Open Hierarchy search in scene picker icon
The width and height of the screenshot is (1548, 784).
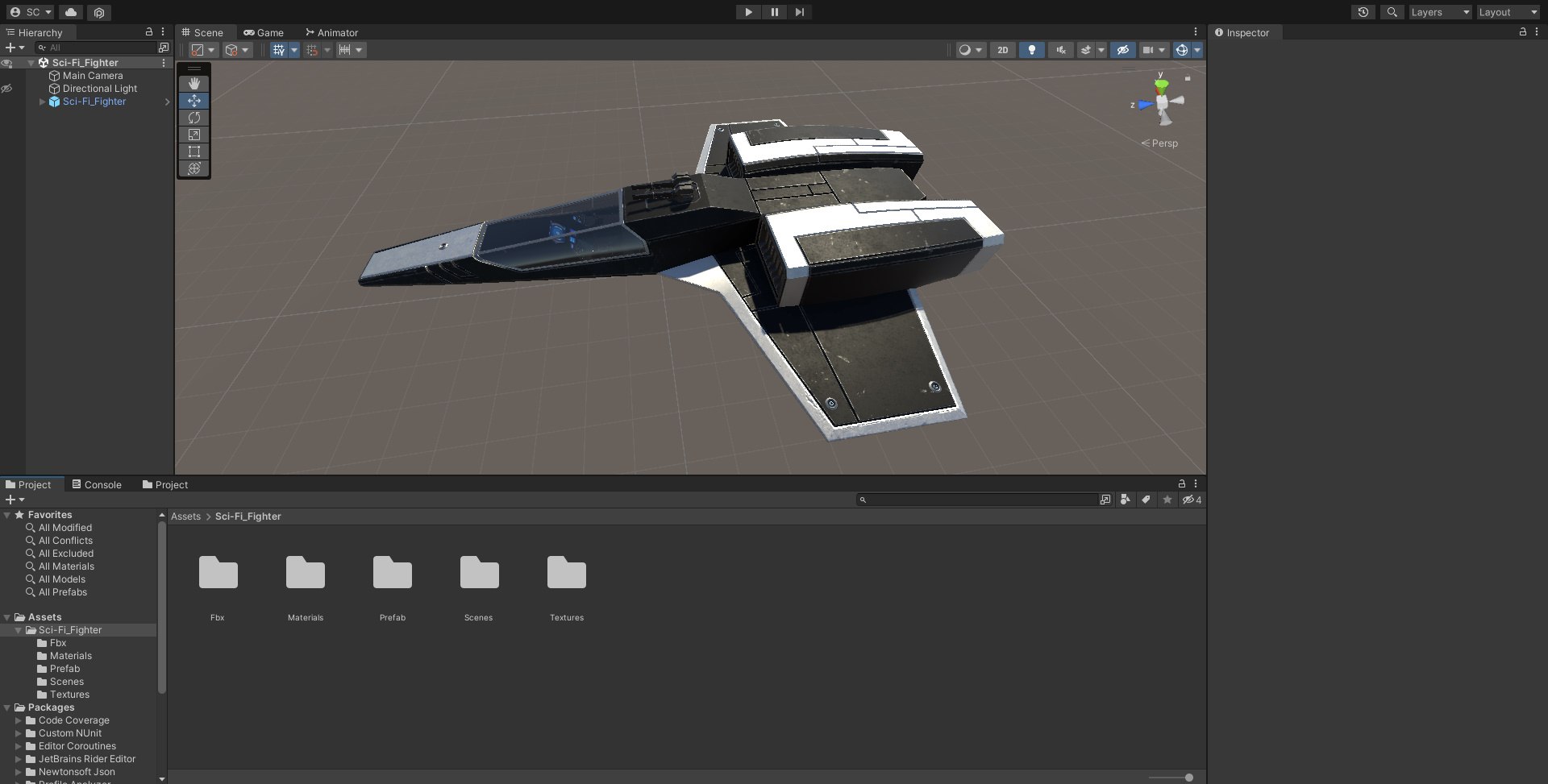pos(164,48)
